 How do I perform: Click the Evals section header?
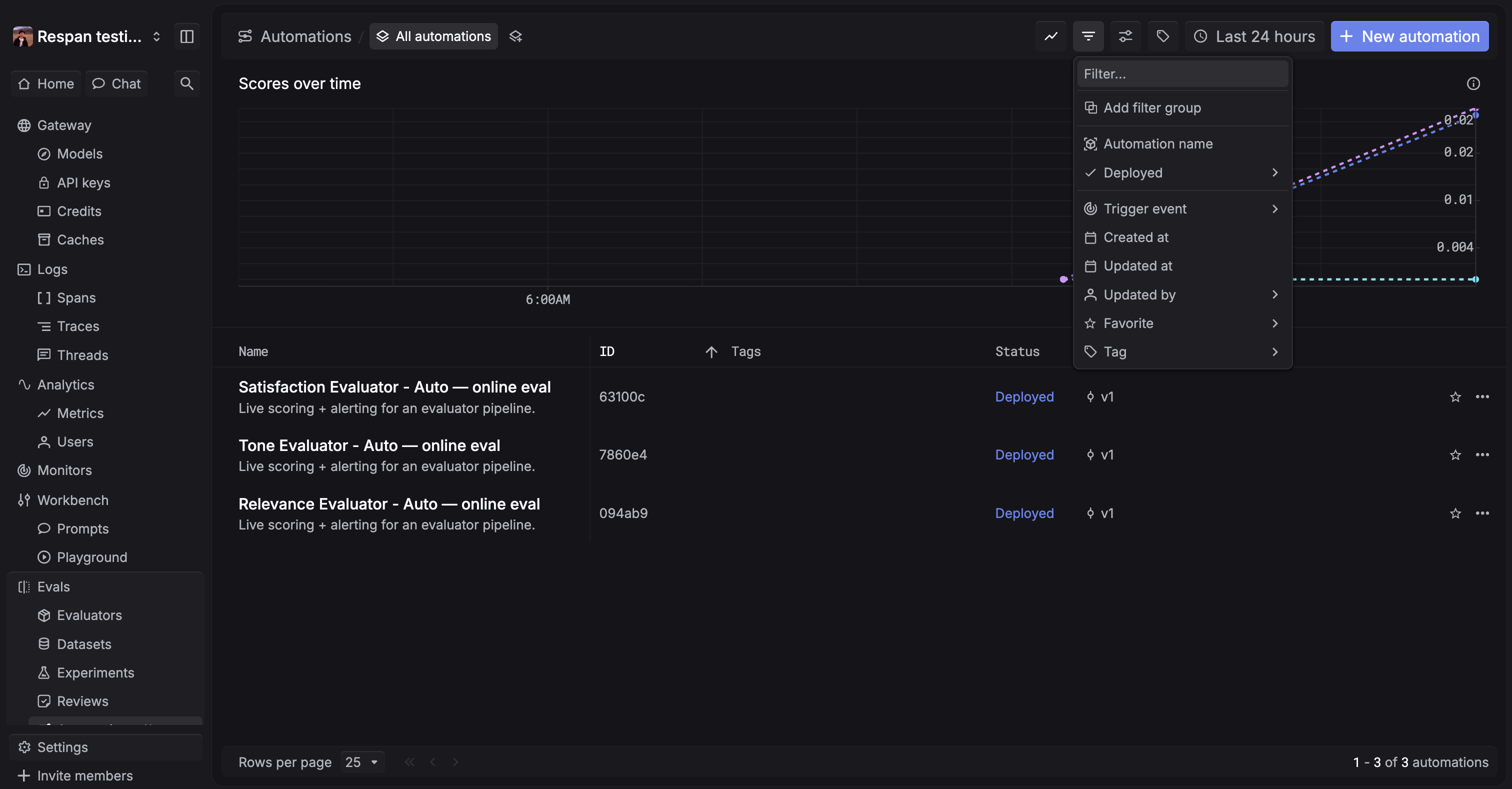pos(53,587)
